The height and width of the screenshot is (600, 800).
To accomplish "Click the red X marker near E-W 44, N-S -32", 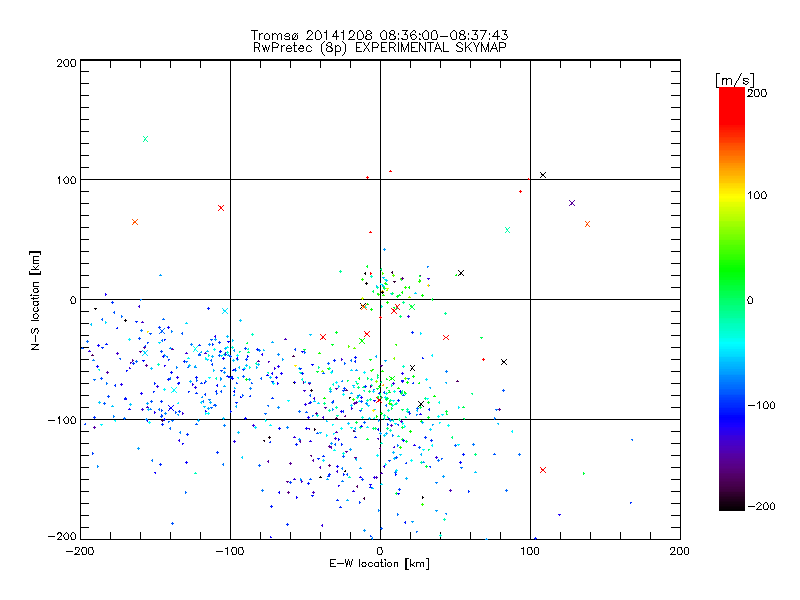I will (x=446, y=337).
